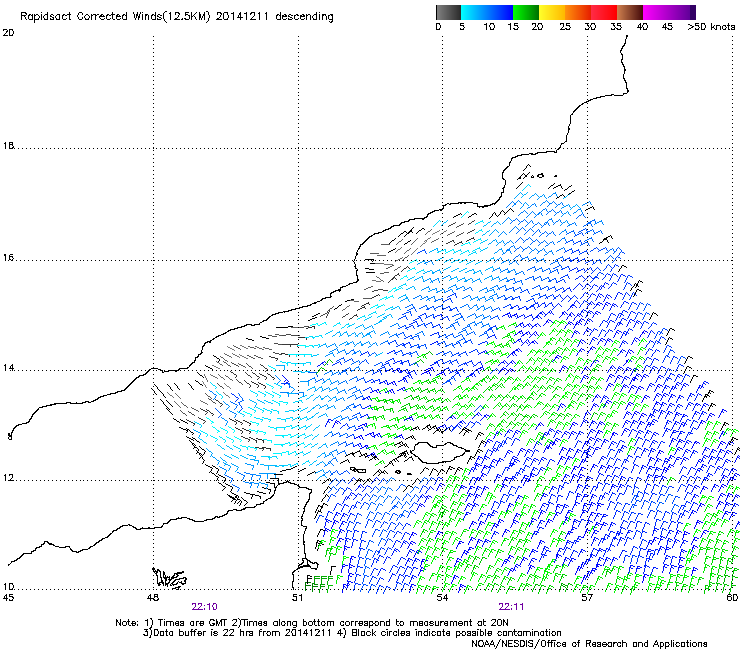
Task: Click the '15' legend scale label
Action: pos(513,26)
